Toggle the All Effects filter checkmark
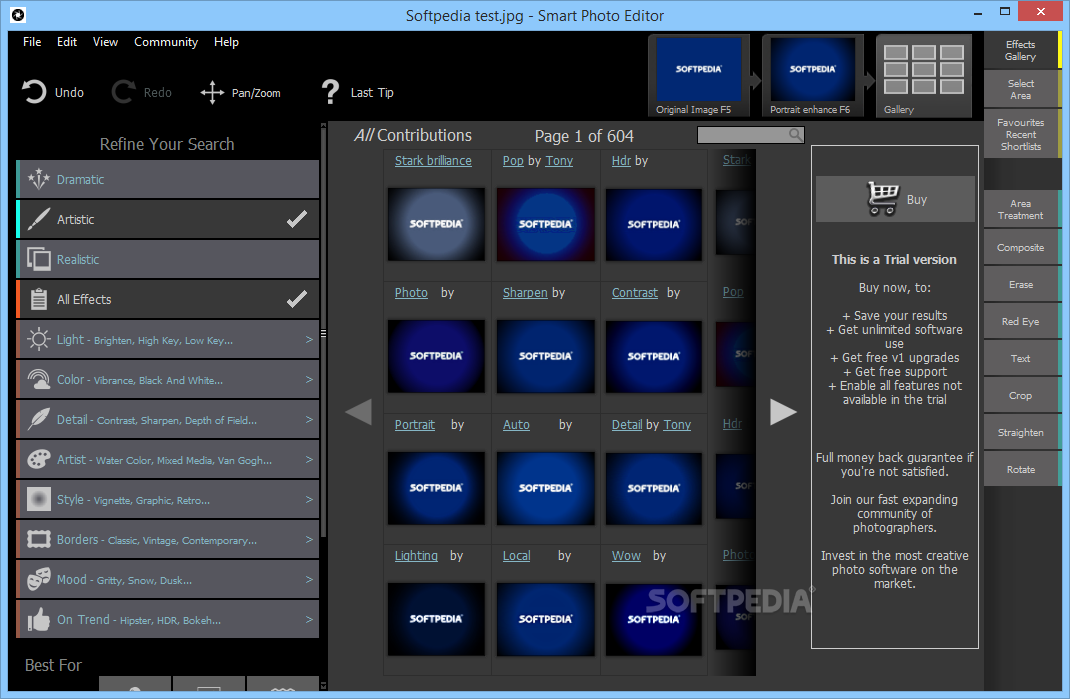Image resolution: width=1070 pixels, height=699 pixels. click(297, 299)
